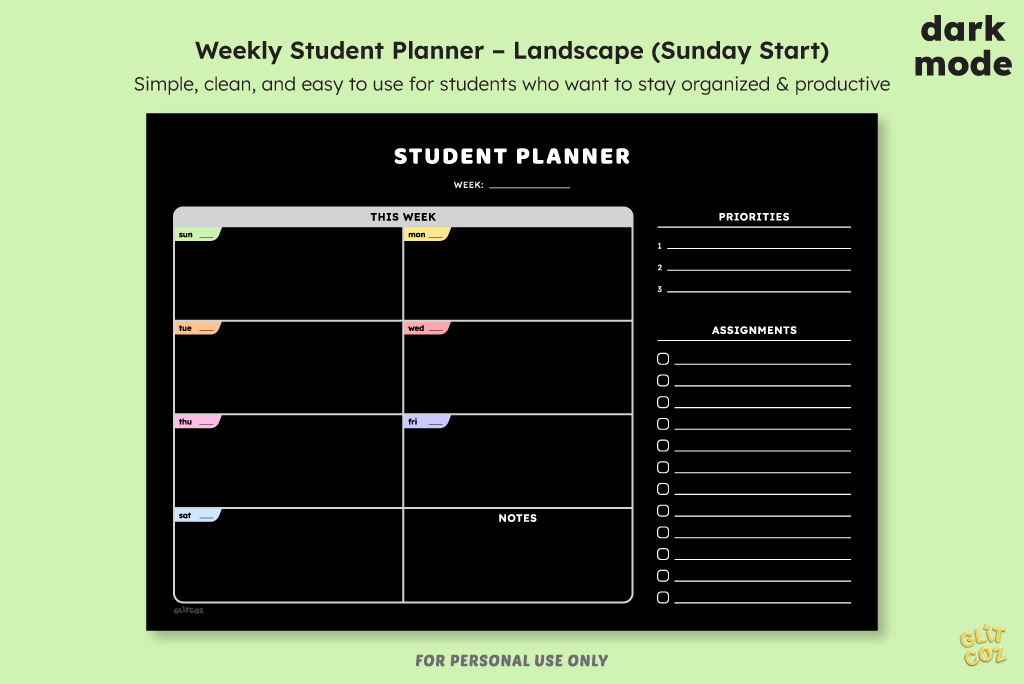Click the WEEK blank line field
Viewport: 1024px width, 684px height.
(530, 185)
